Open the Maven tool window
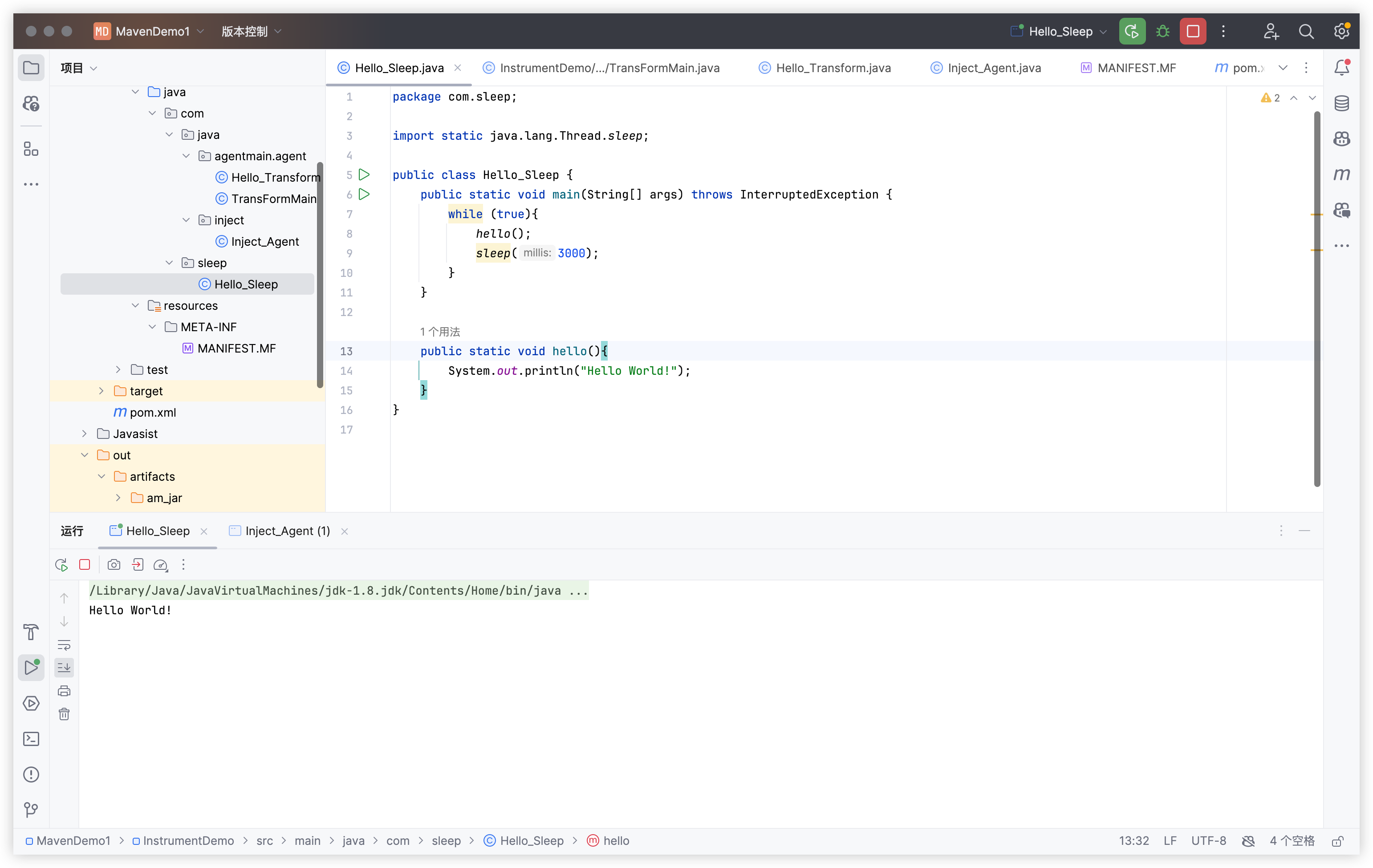1373x868 pixels. (1342, 174)
